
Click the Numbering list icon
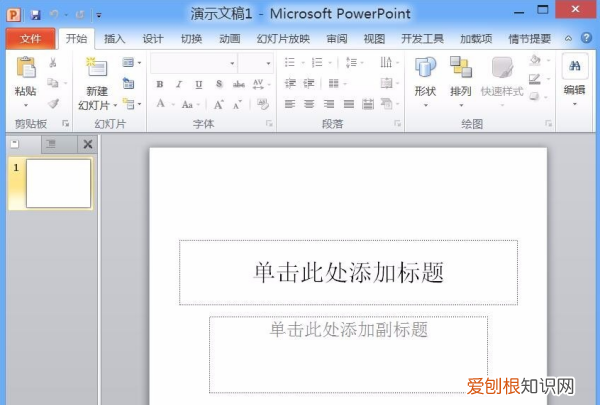[x=317, y=62]
